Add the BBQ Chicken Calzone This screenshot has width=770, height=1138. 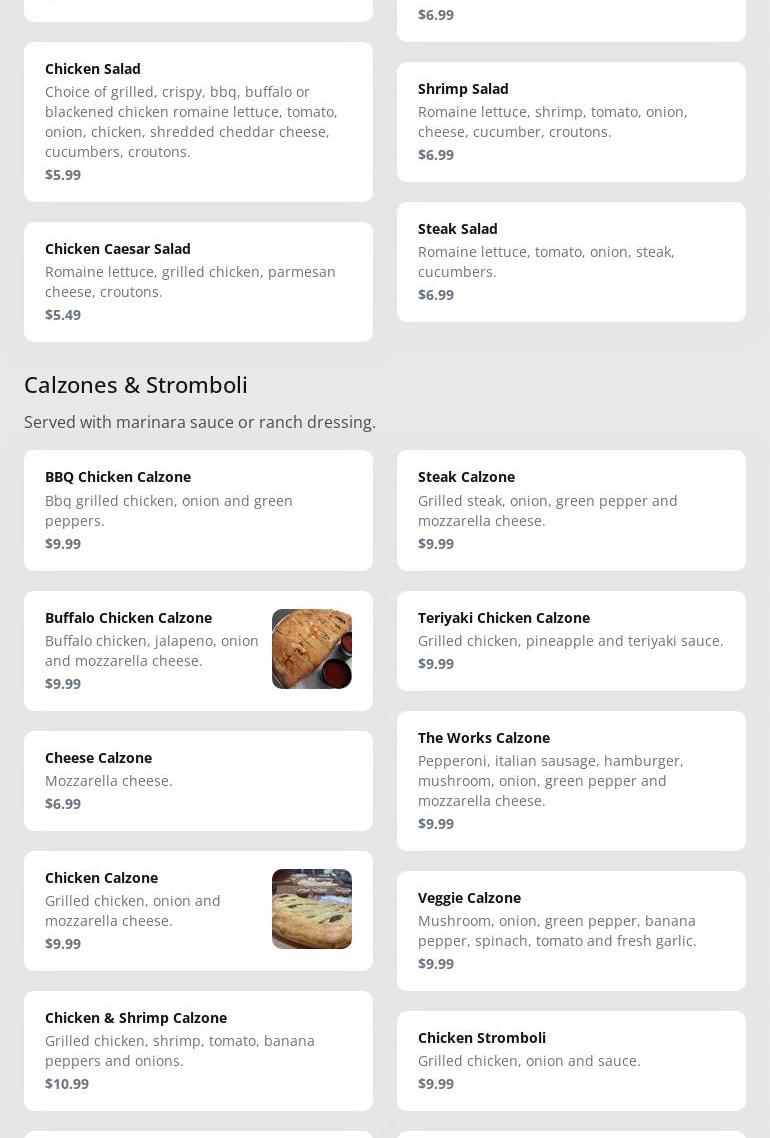[198, 510]
